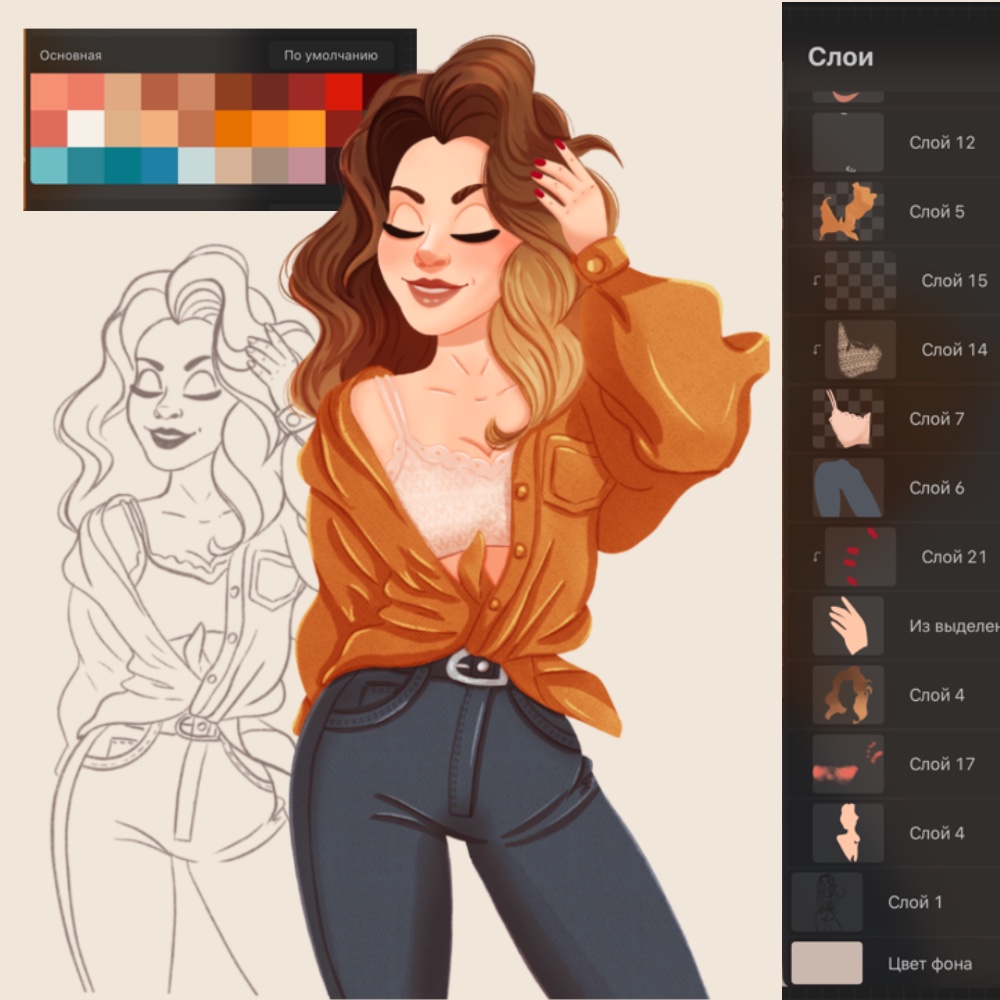This screenshot has height=1000, width=1000.
Task: Select the hair thumbnail of Слой 4
Action: tap(847, 695)
